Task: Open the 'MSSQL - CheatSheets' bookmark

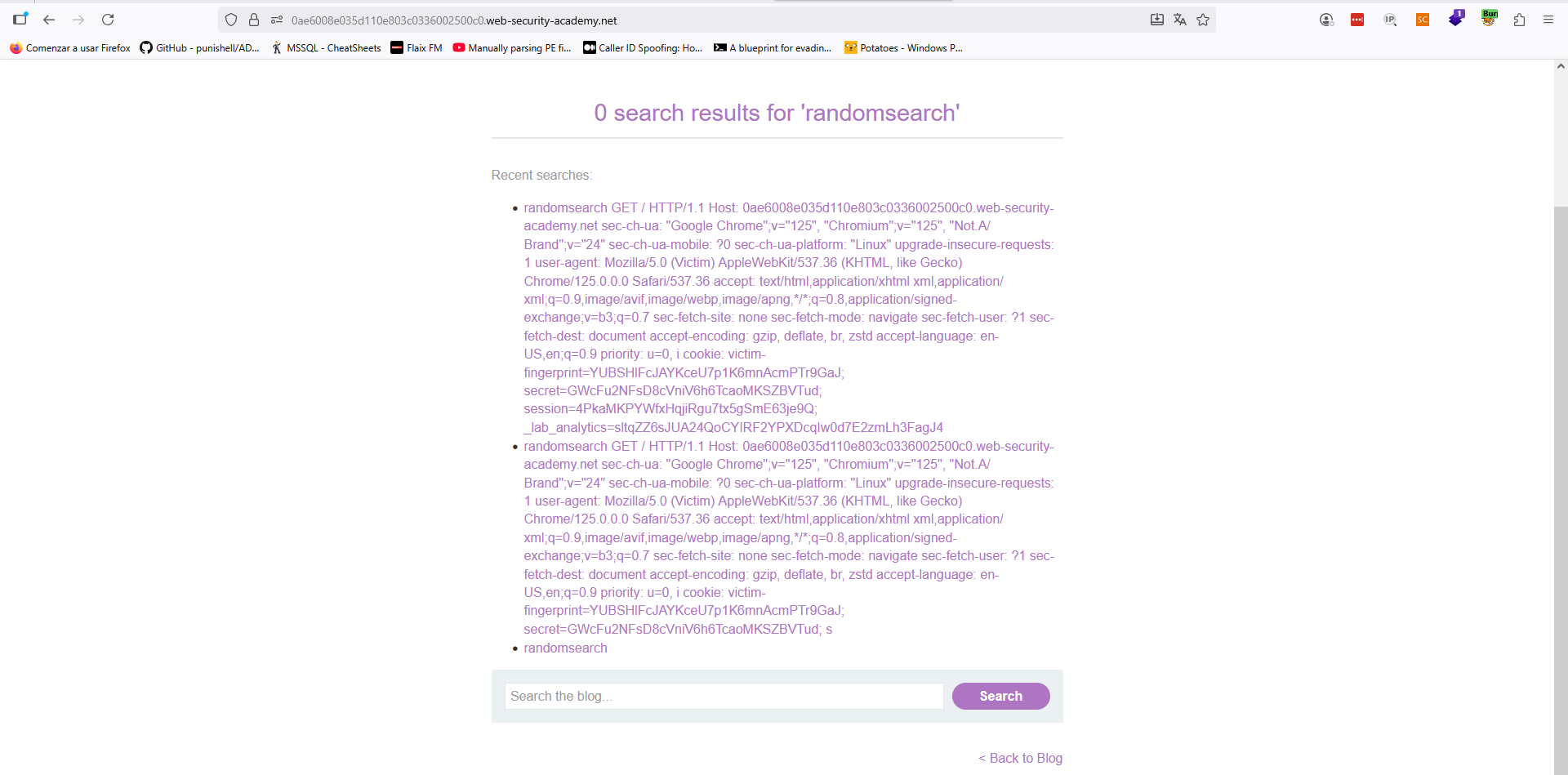Action: pyautogui.click(x=326, y=48)
